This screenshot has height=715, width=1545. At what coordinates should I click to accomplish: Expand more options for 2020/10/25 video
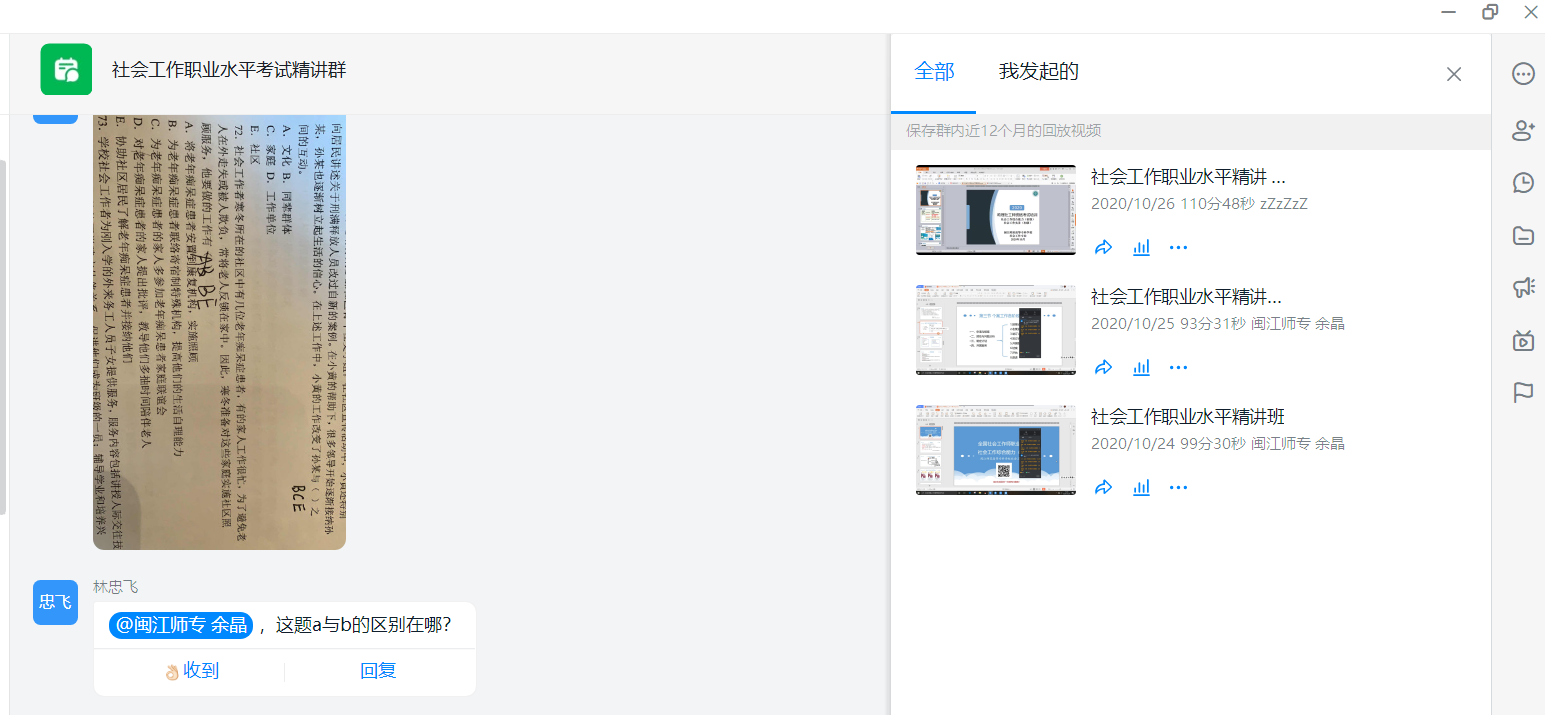tap(1178, 367)
